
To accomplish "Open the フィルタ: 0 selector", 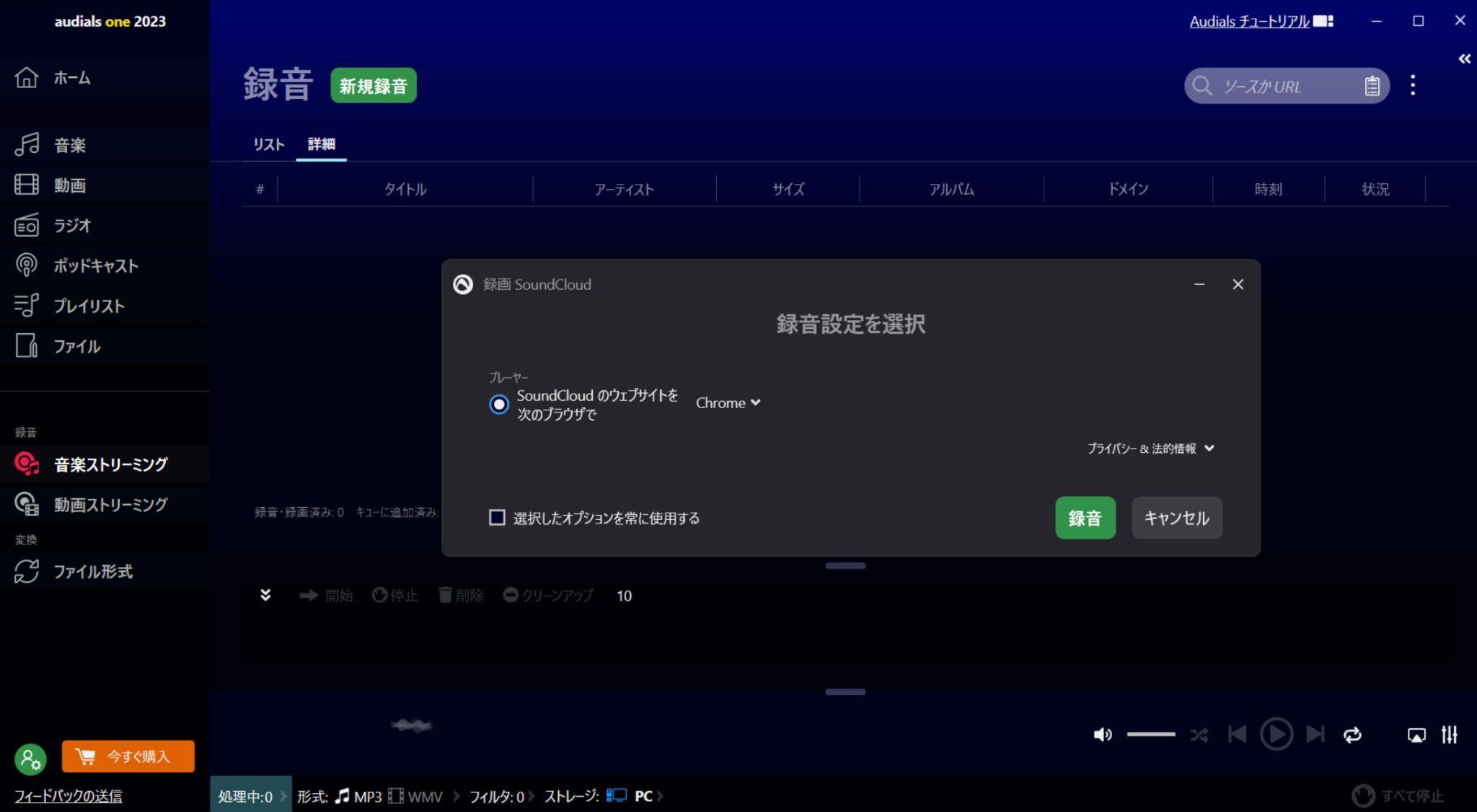I will point(497,796).
